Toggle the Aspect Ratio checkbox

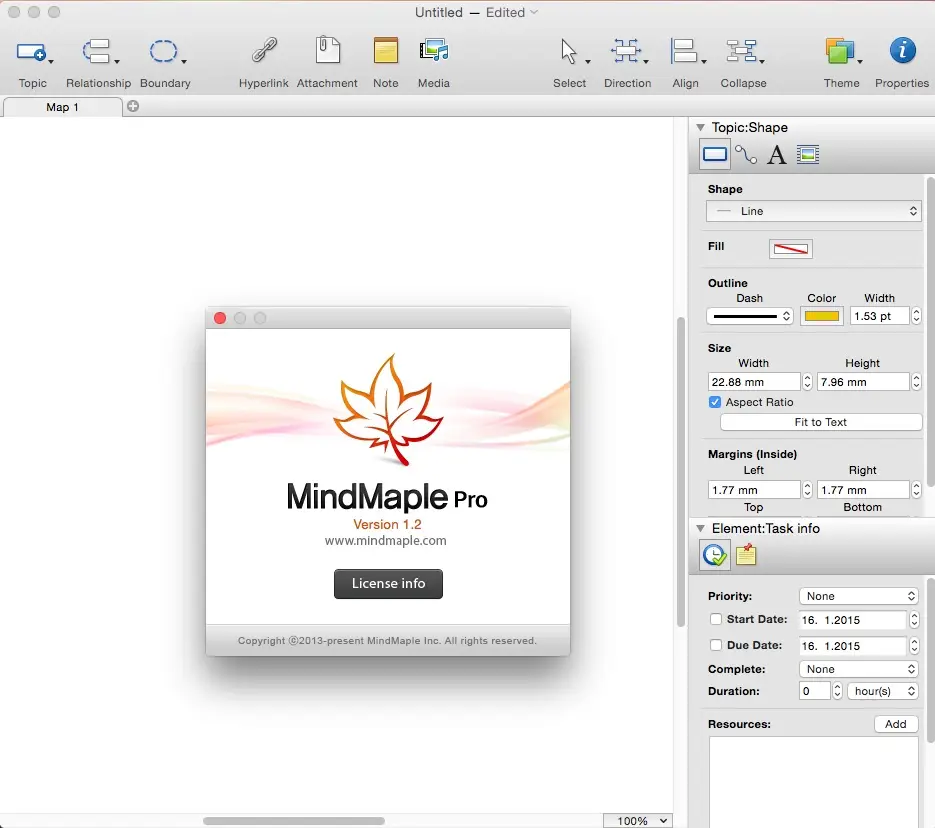(715, 402)
